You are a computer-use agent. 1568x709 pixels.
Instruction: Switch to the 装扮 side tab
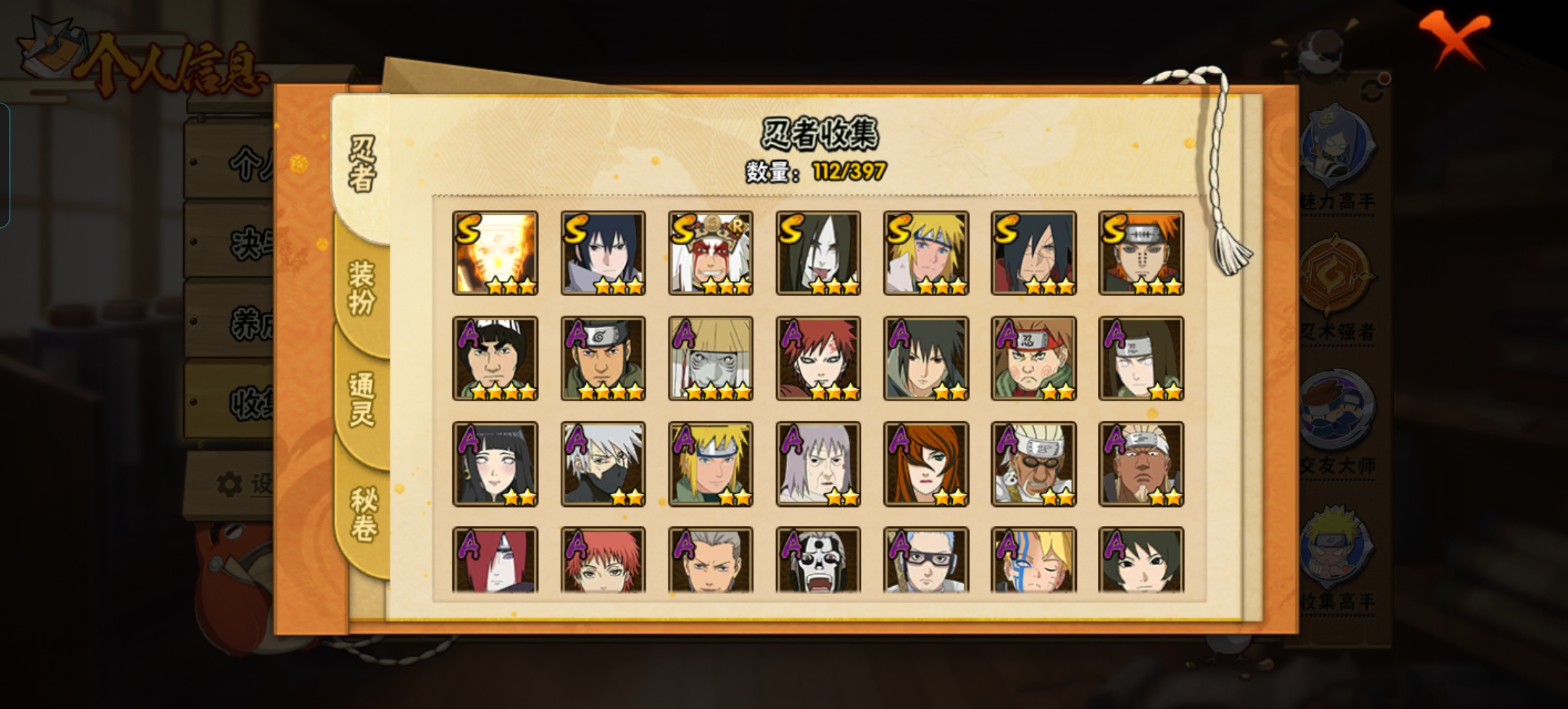click(x=361, y=289)
